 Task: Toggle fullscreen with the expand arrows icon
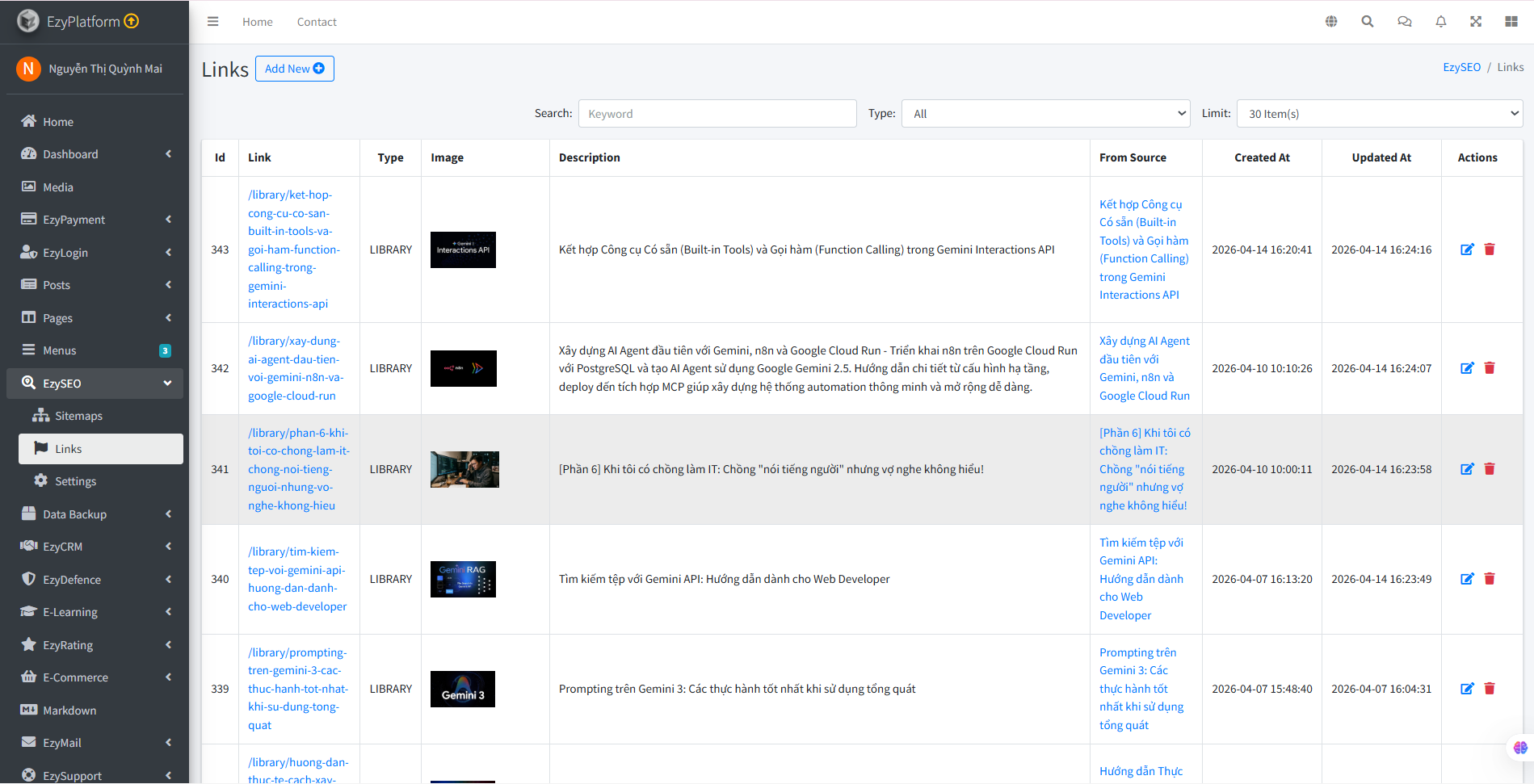tap(1476, 21)
